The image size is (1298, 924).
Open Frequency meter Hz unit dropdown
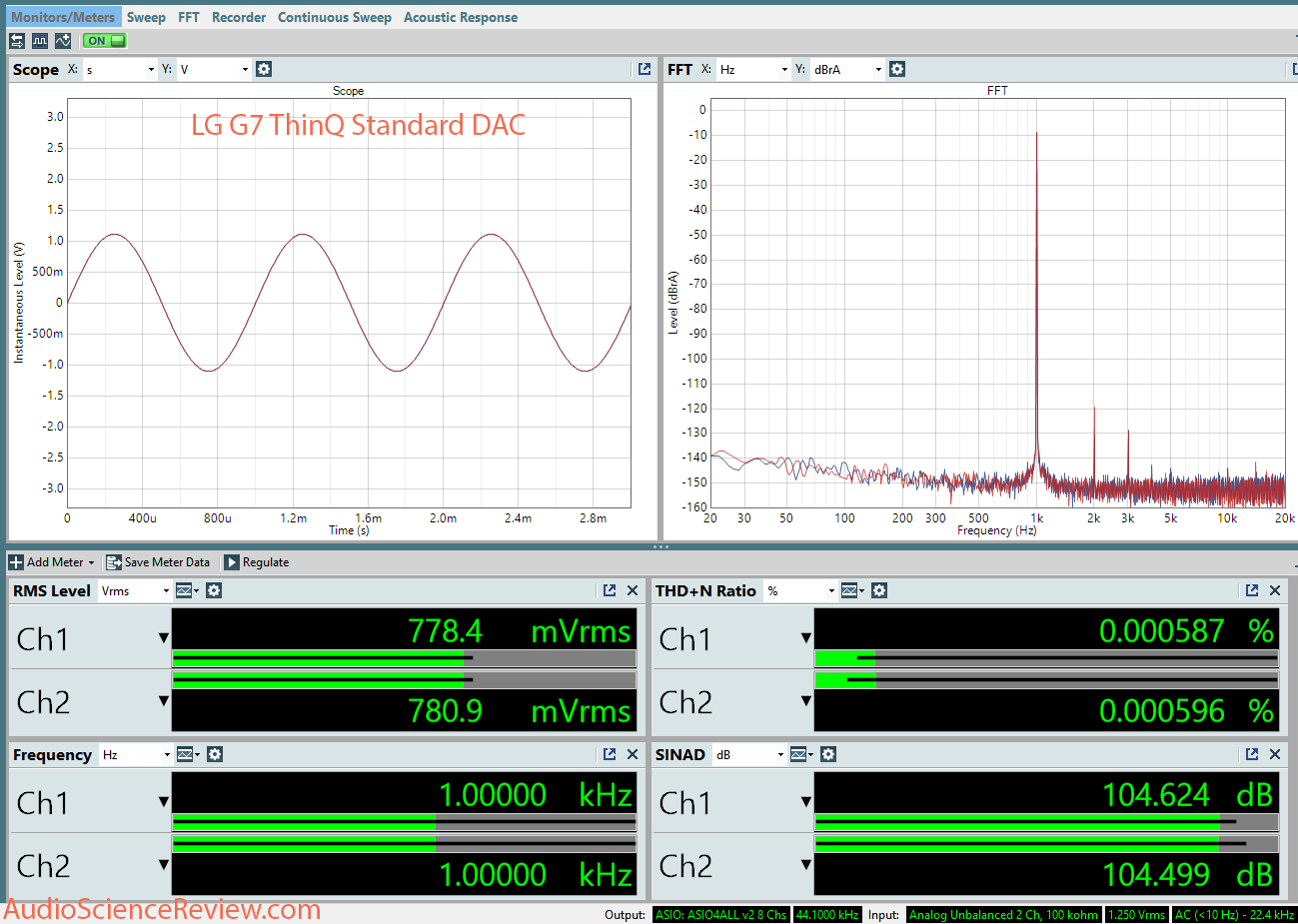coord(136,754)
